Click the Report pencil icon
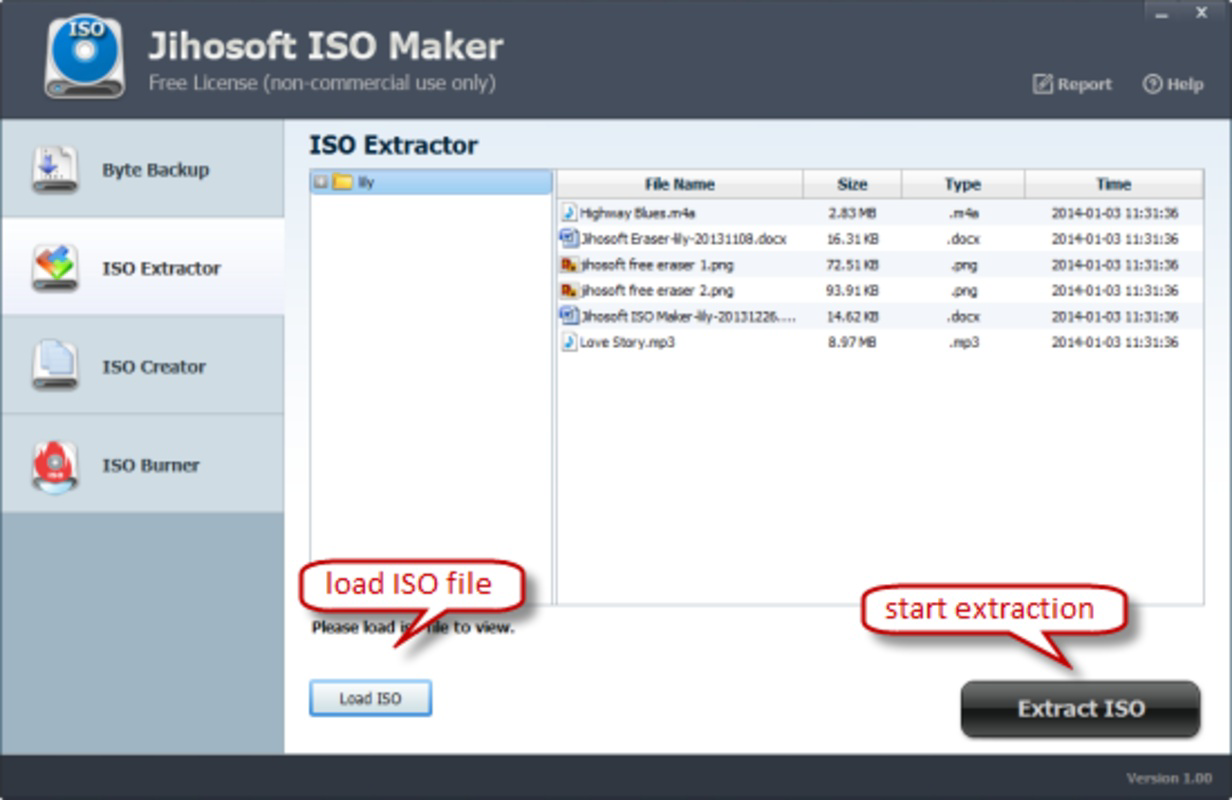The height and width of the screenshot is (800, 1232). coord(1043,84)
